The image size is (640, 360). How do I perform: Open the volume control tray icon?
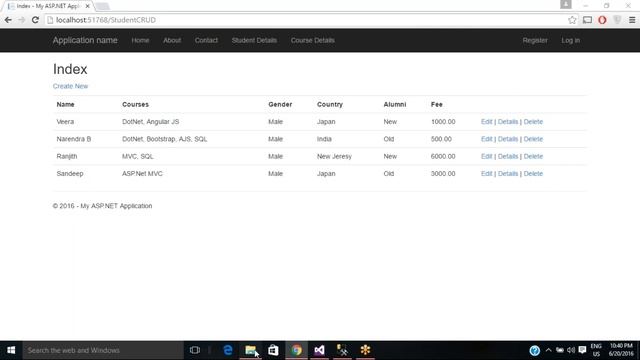[571, 350]
